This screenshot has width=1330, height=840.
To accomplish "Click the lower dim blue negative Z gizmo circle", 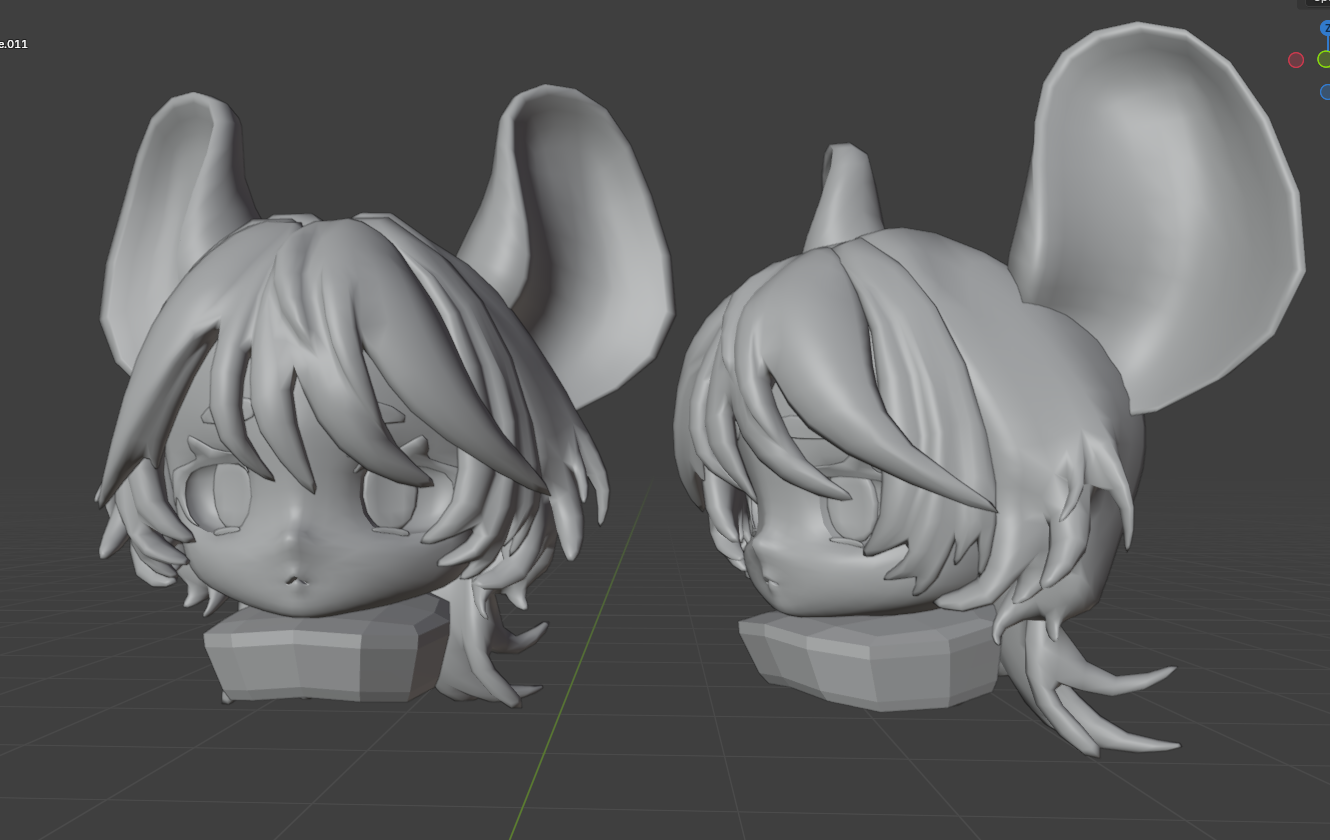I will pos(1325,92).
